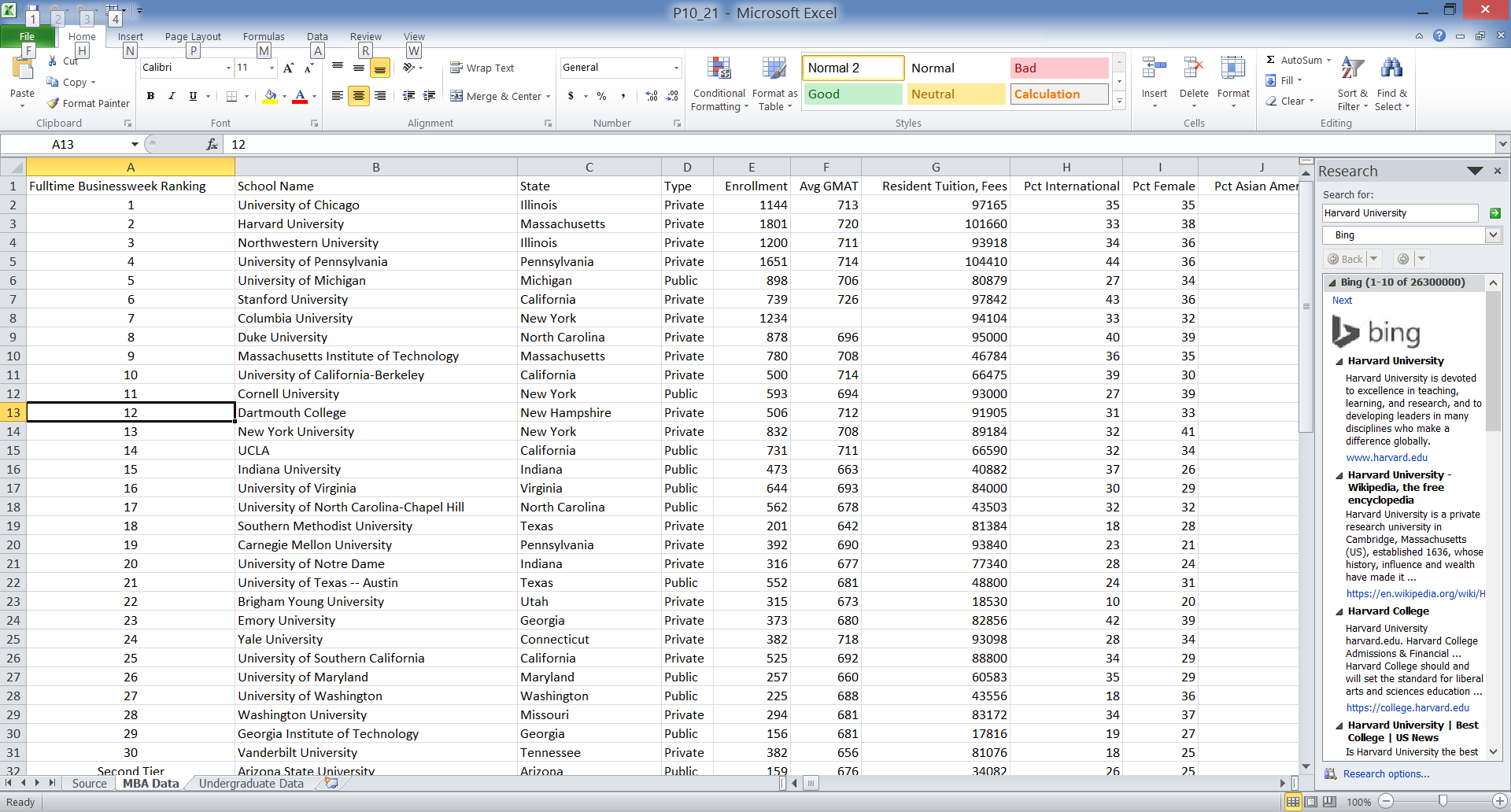
Task: Toggle Wrap Text on
Action: coord(482,68)
